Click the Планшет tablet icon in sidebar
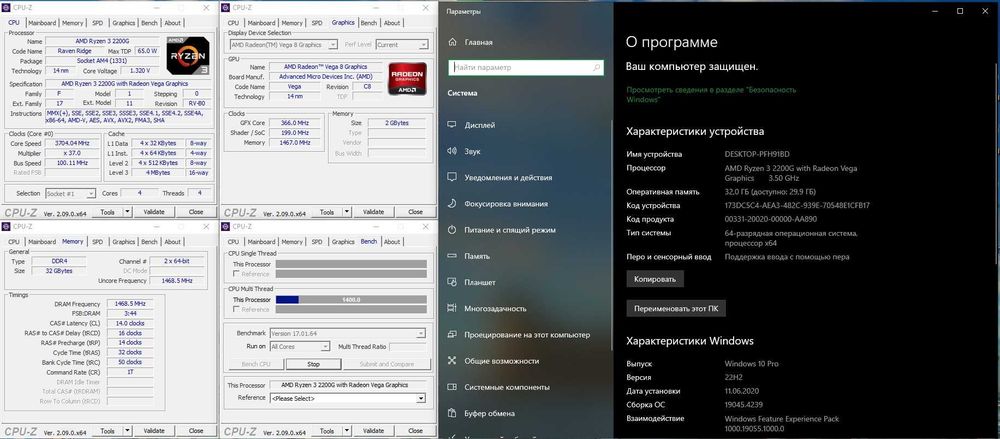 [452, 282]
